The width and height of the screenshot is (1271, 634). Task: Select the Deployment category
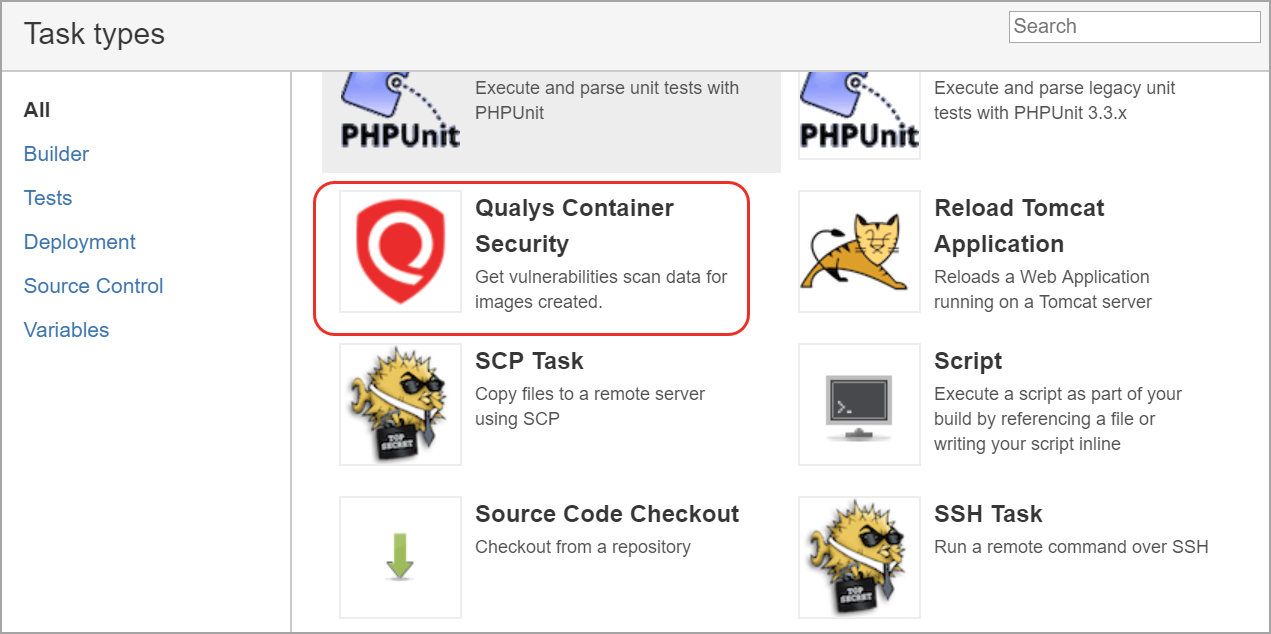[x=79, y=242]
